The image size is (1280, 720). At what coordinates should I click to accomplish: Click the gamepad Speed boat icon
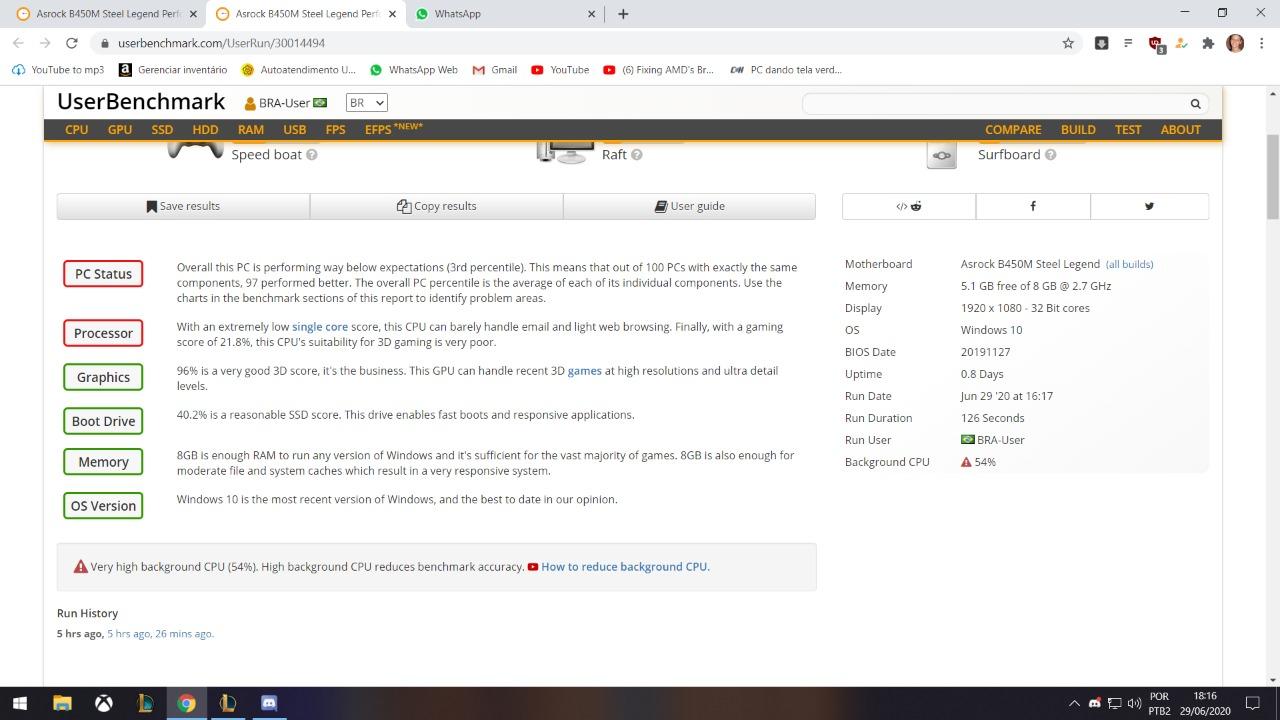[x=195, y=151]
